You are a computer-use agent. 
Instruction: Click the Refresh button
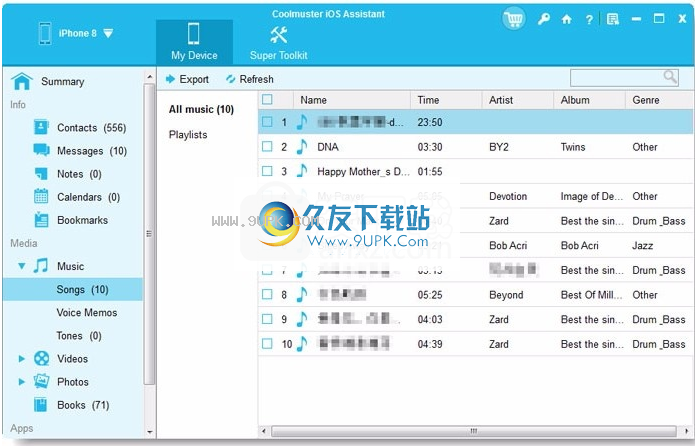pyautogui.click(x=250, y=79)
